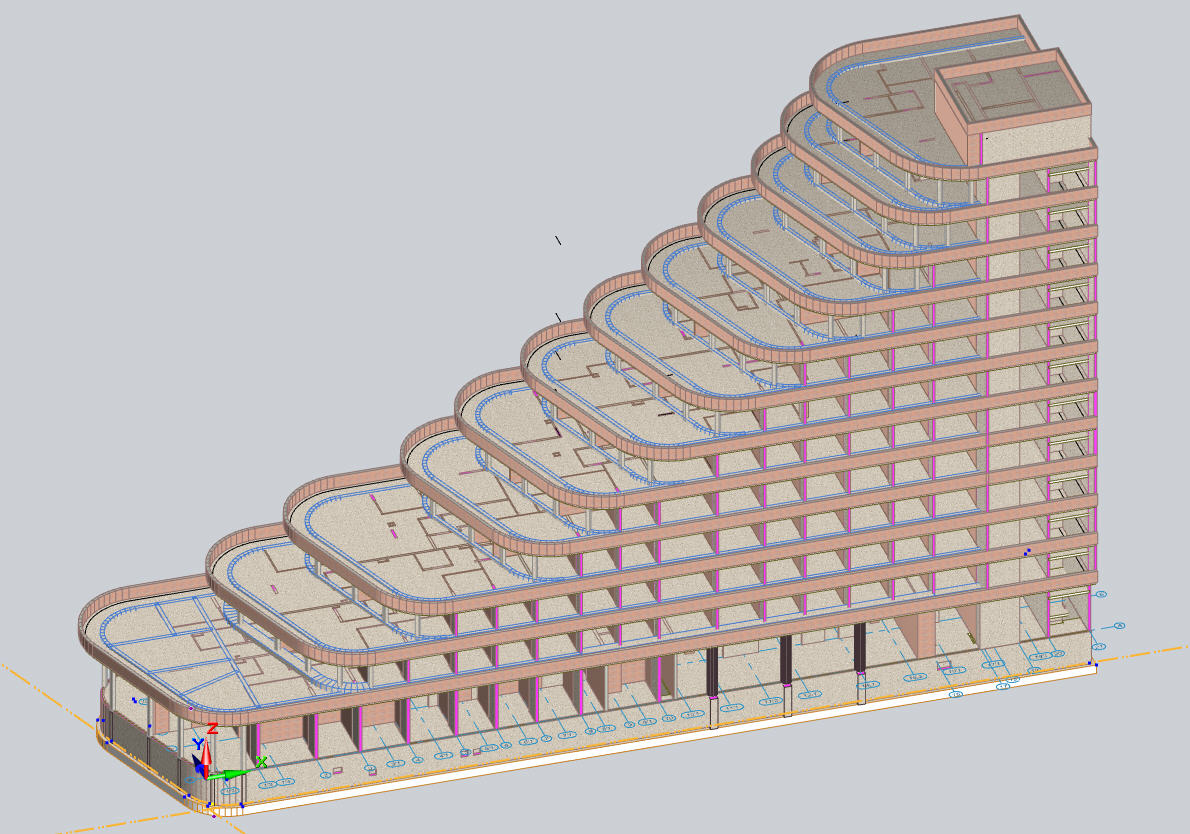Image resolution: width=1190 pixels, height=834 pixels.
Task: Click the red Z letter label
Action: (x=212, y=728)
